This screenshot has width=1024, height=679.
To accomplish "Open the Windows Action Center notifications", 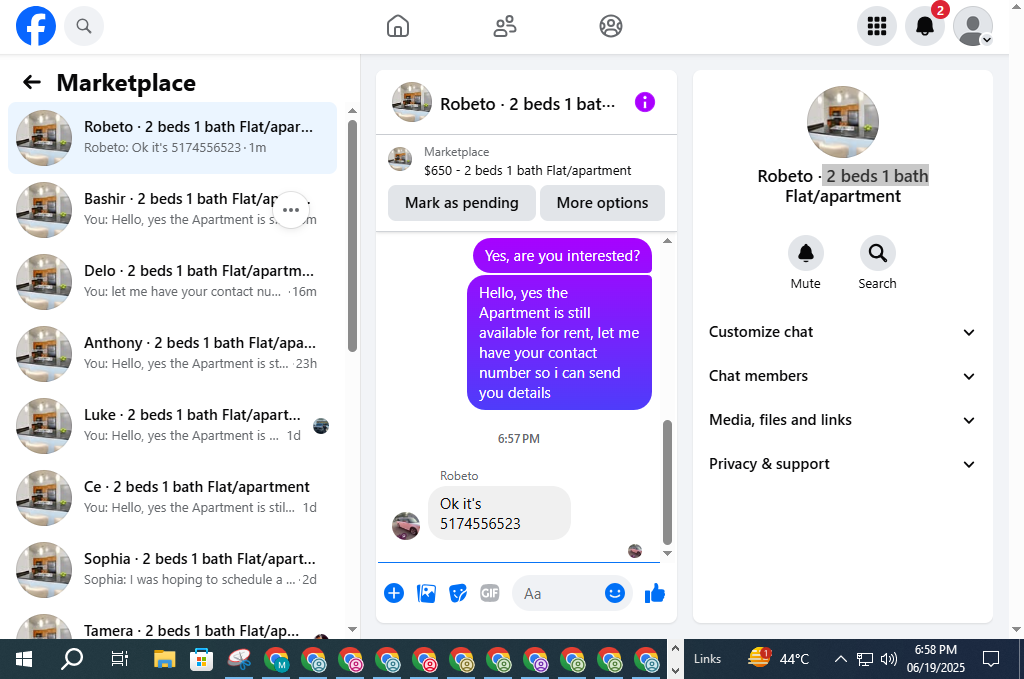I will click(991, 659).
